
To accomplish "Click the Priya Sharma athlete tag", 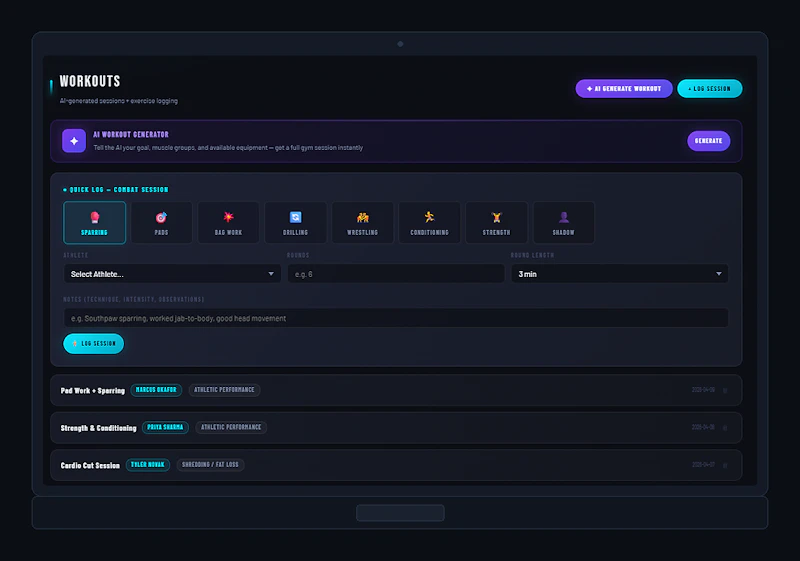I will tap(165, 427).
